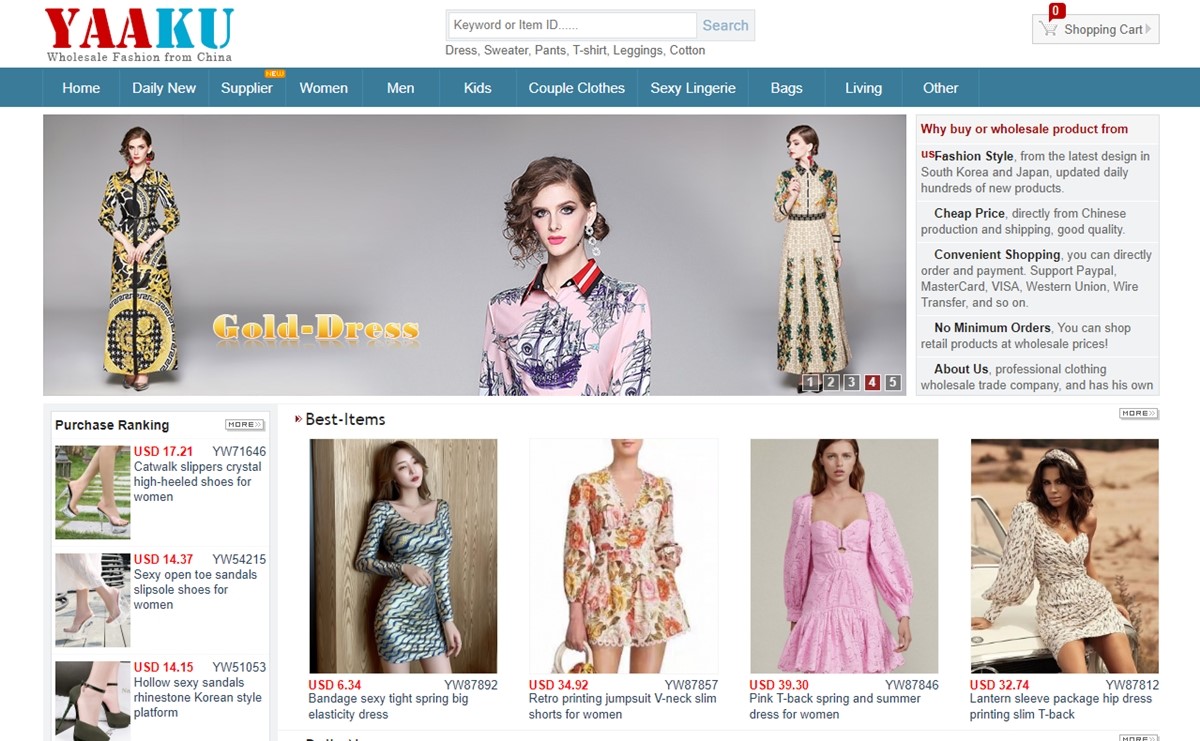
Task: Select banner slide 3 indicator
Action: click(x=851, y=382)
